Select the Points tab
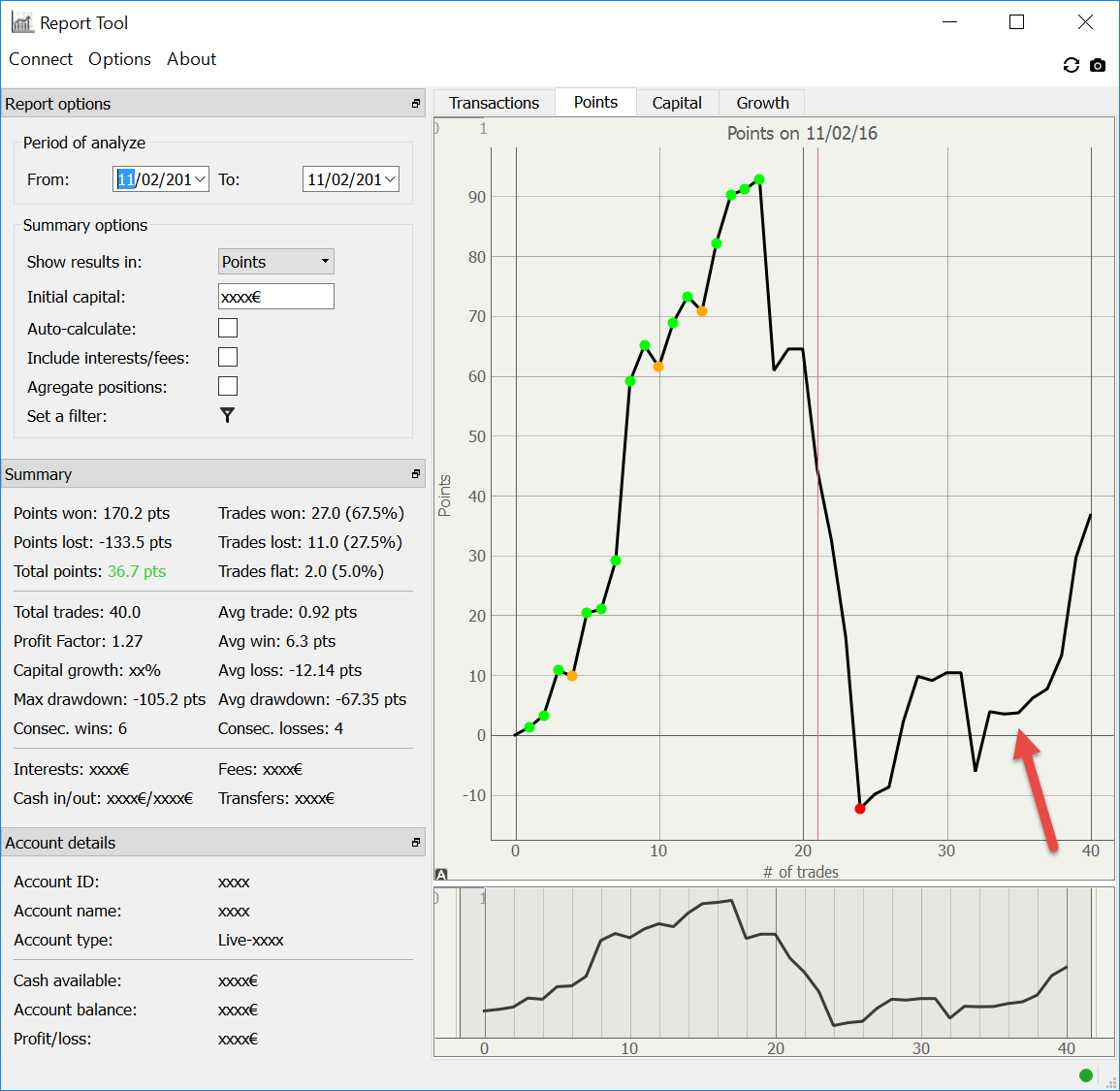Image resolution: width=1120 pixels, height=1091 pixels. [595, 102]
